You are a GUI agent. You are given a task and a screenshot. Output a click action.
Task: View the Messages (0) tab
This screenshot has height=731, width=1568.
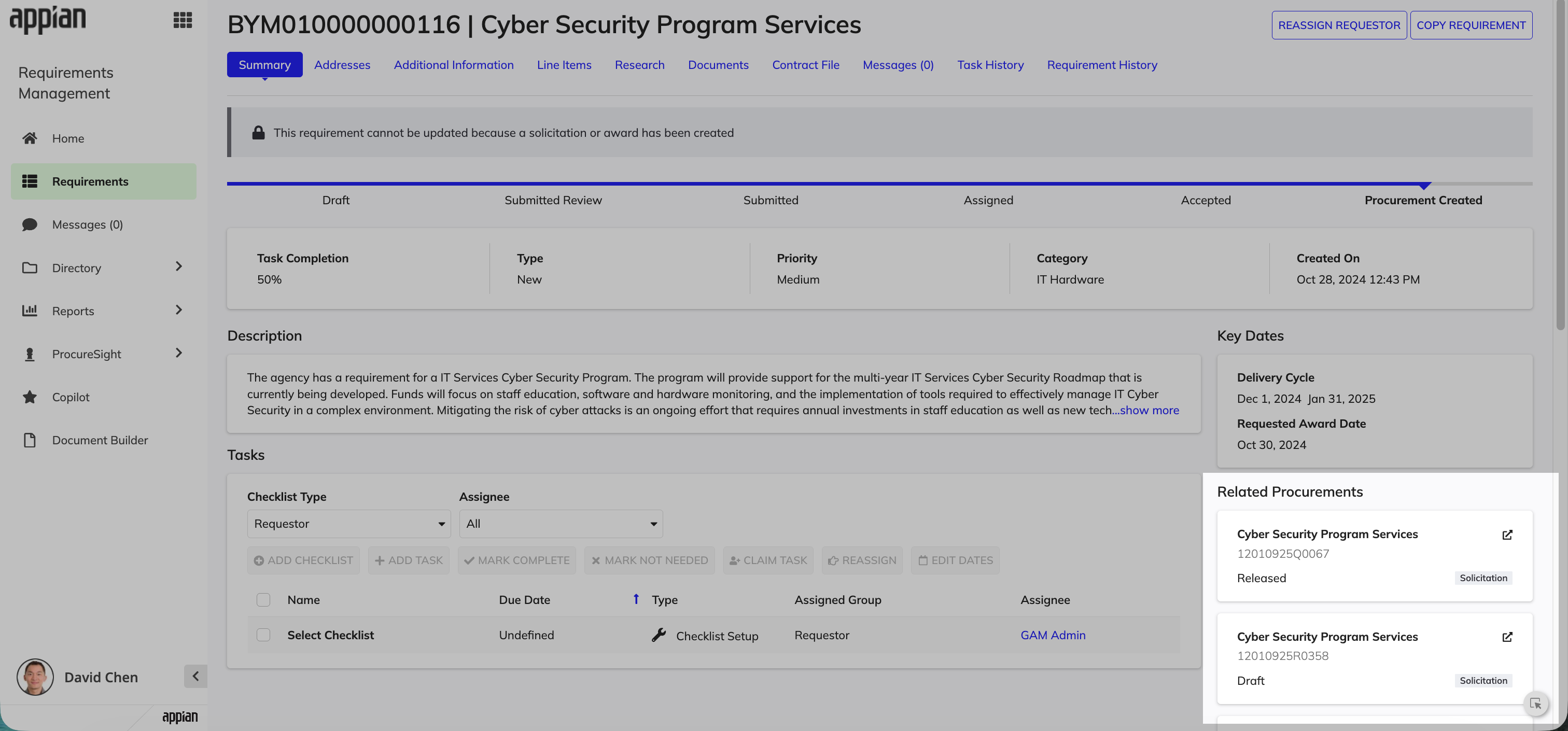(898, 64)
